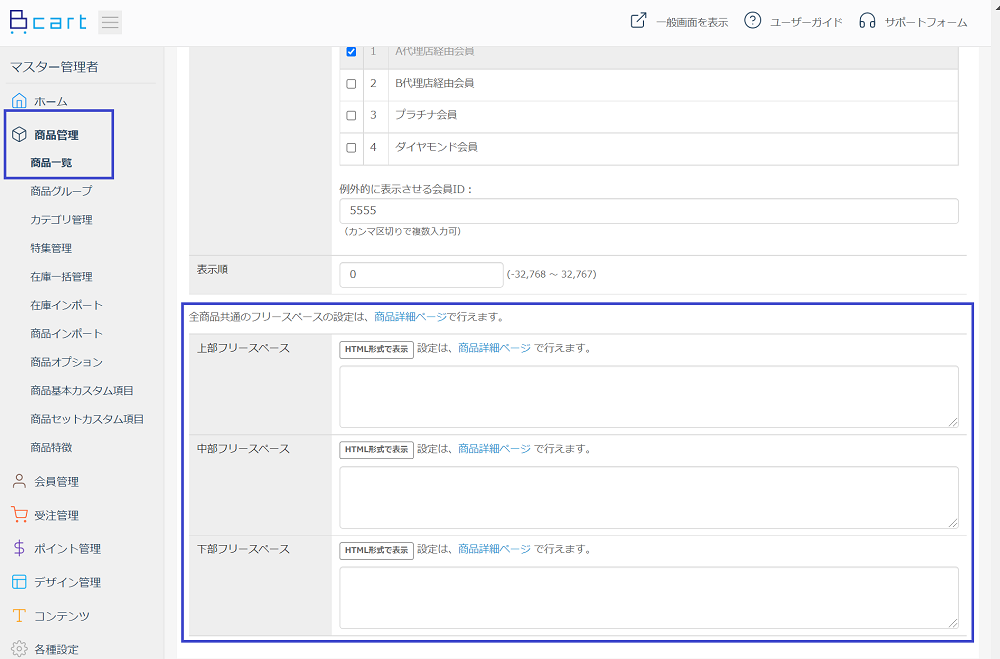Image resolution: width=1000 pixels, height=659 pixels.
Task: Open the question mark help icon
Action: point(753,20)
